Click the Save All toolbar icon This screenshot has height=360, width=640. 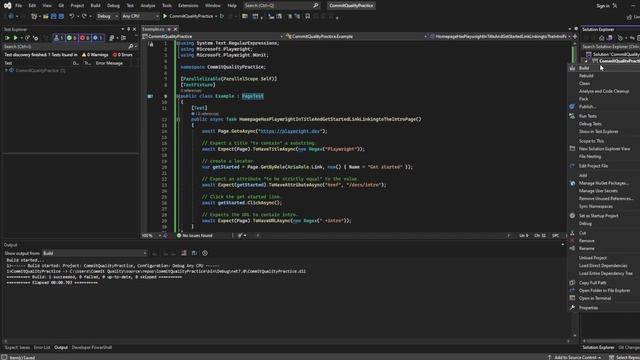(x=61, y=16)
